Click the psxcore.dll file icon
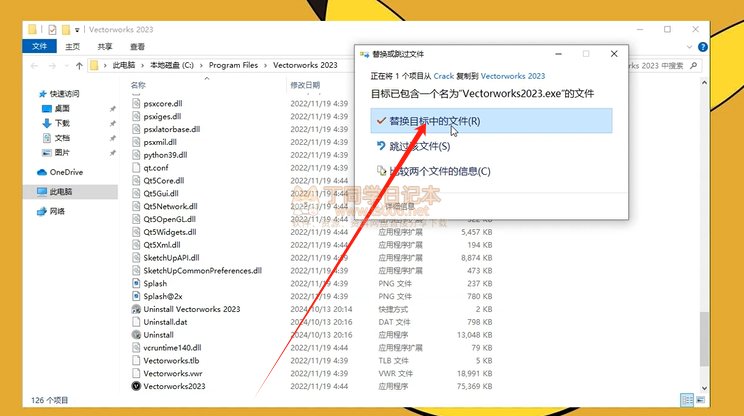The height and width of the screenshot is (416, 744). coord(136,103)
